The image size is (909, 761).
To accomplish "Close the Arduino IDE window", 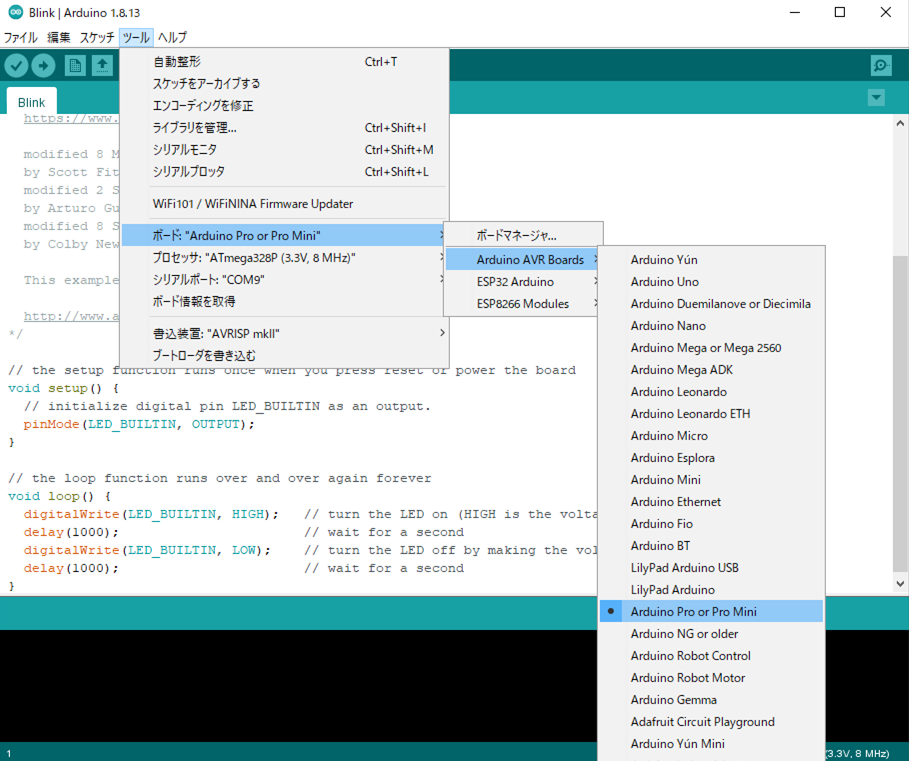I will coord(885,12).
